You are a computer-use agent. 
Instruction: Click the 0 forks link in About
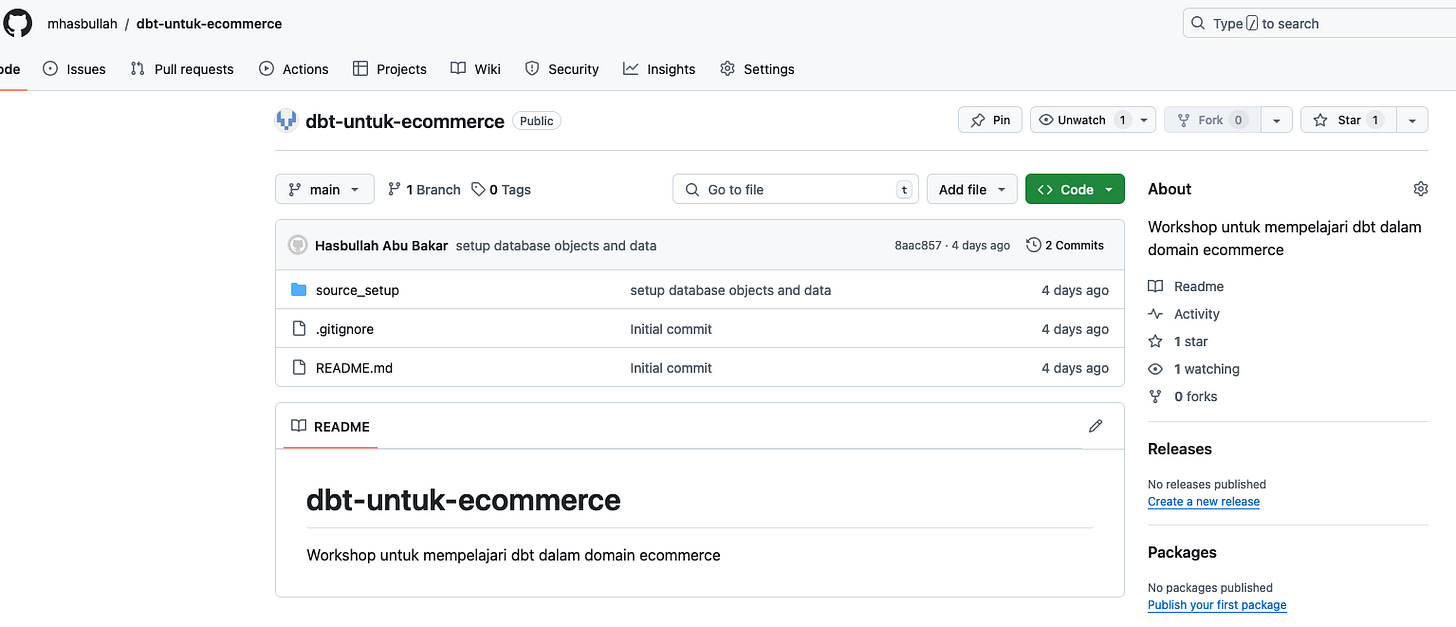(1183, 396)
